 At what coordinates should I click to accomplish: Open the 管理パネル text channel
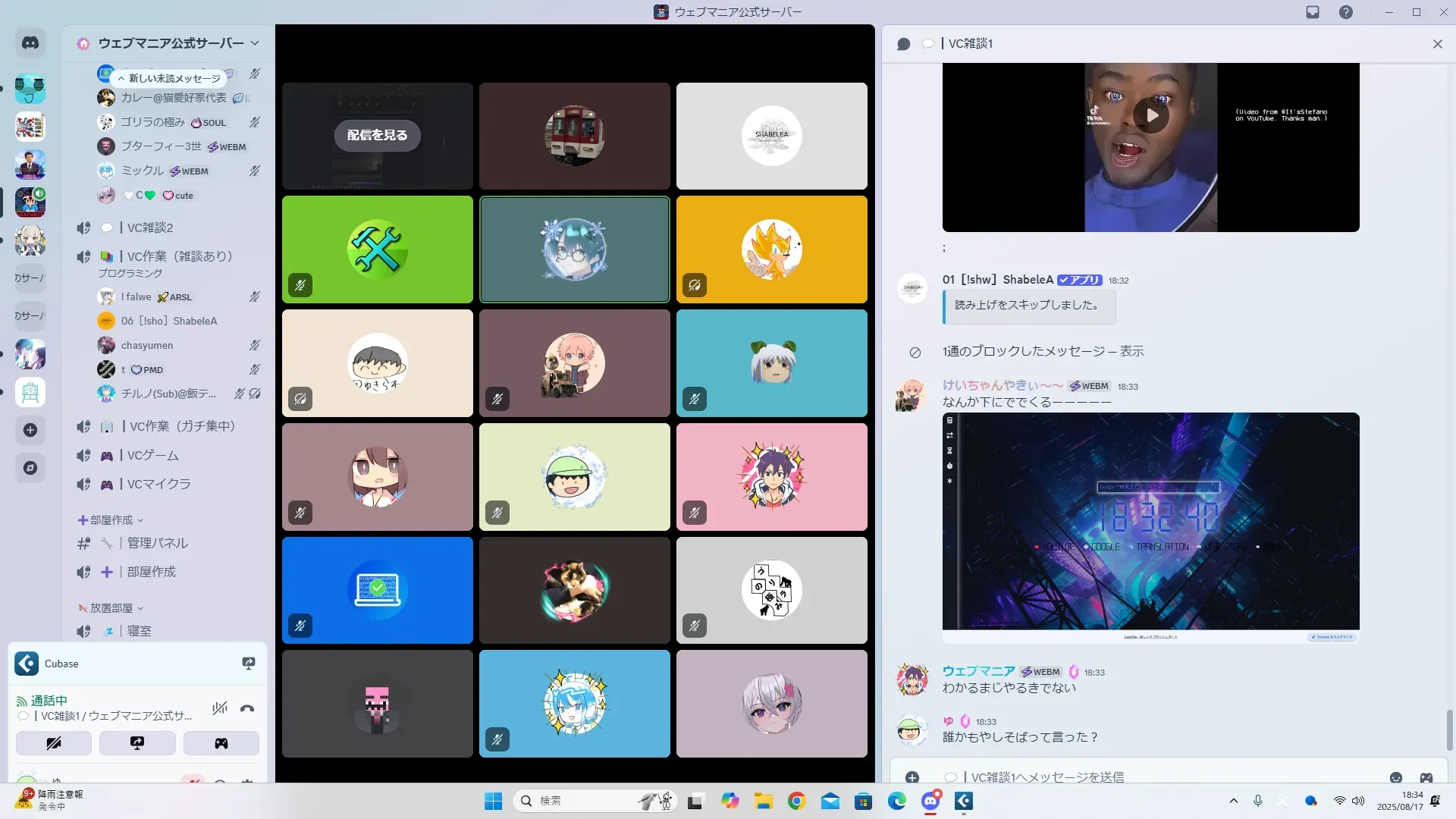click(157, 543)
